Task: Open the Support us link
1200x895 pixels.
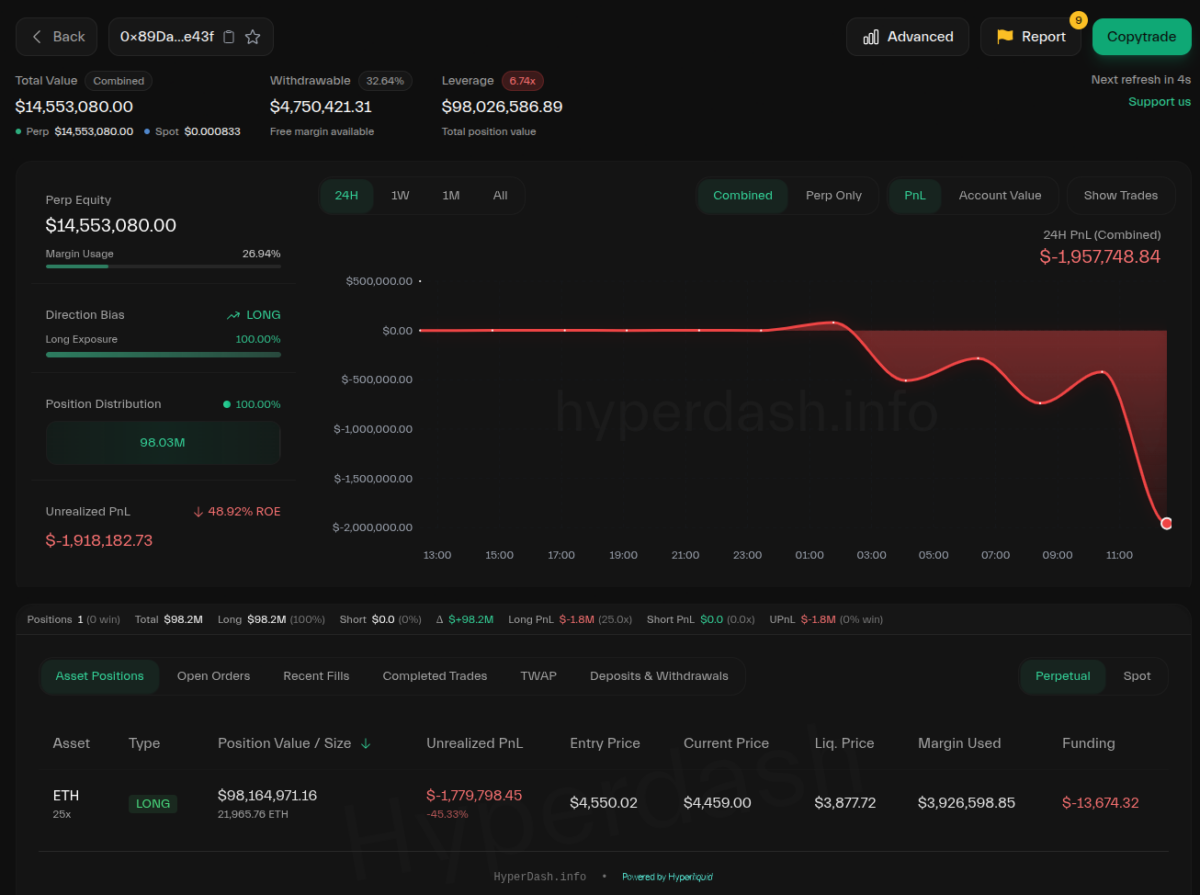Action: [x=1159, y=101]
